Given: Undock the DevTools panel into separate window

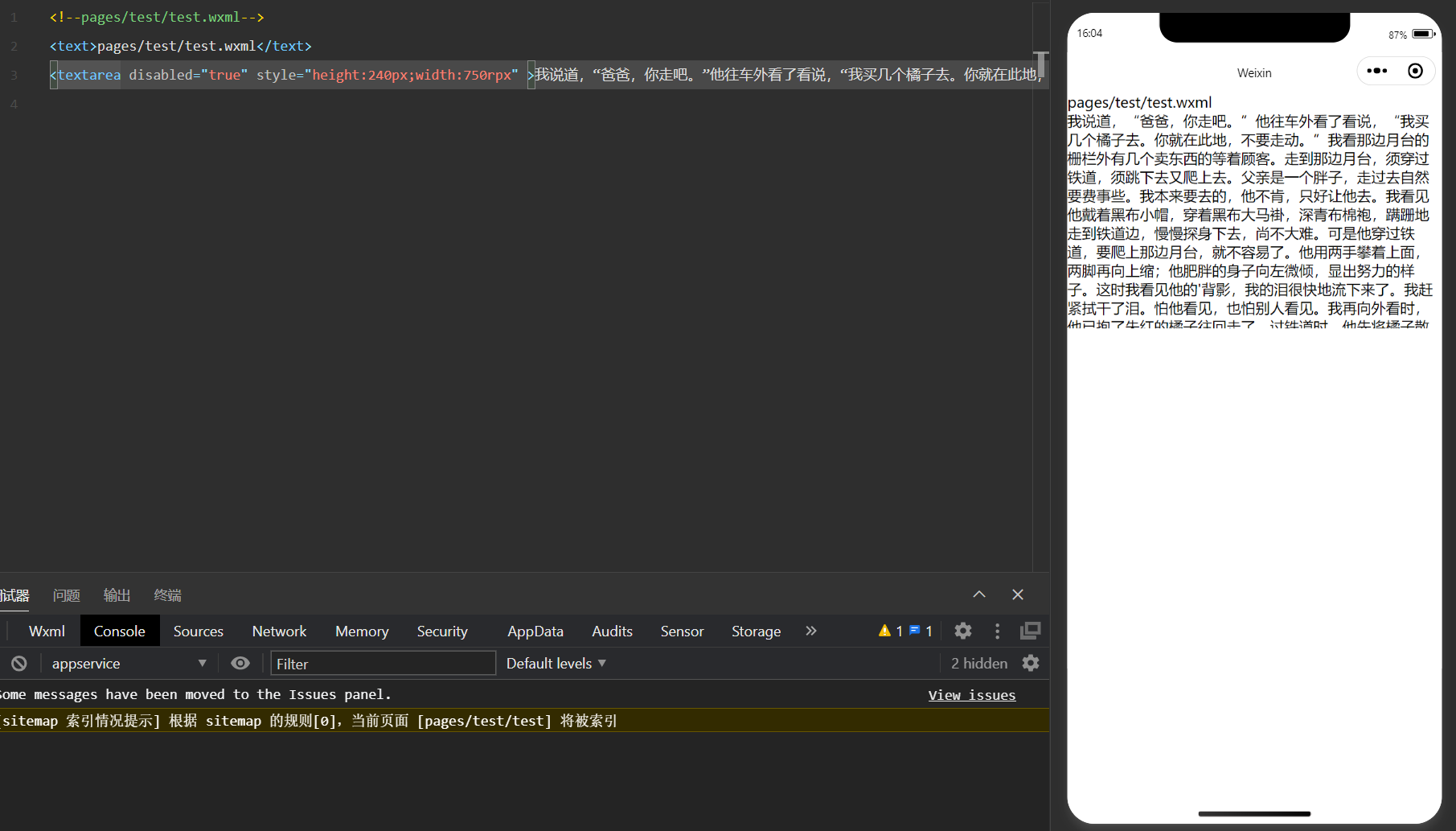Looking at the screenshot, I should click(1030, 631).
